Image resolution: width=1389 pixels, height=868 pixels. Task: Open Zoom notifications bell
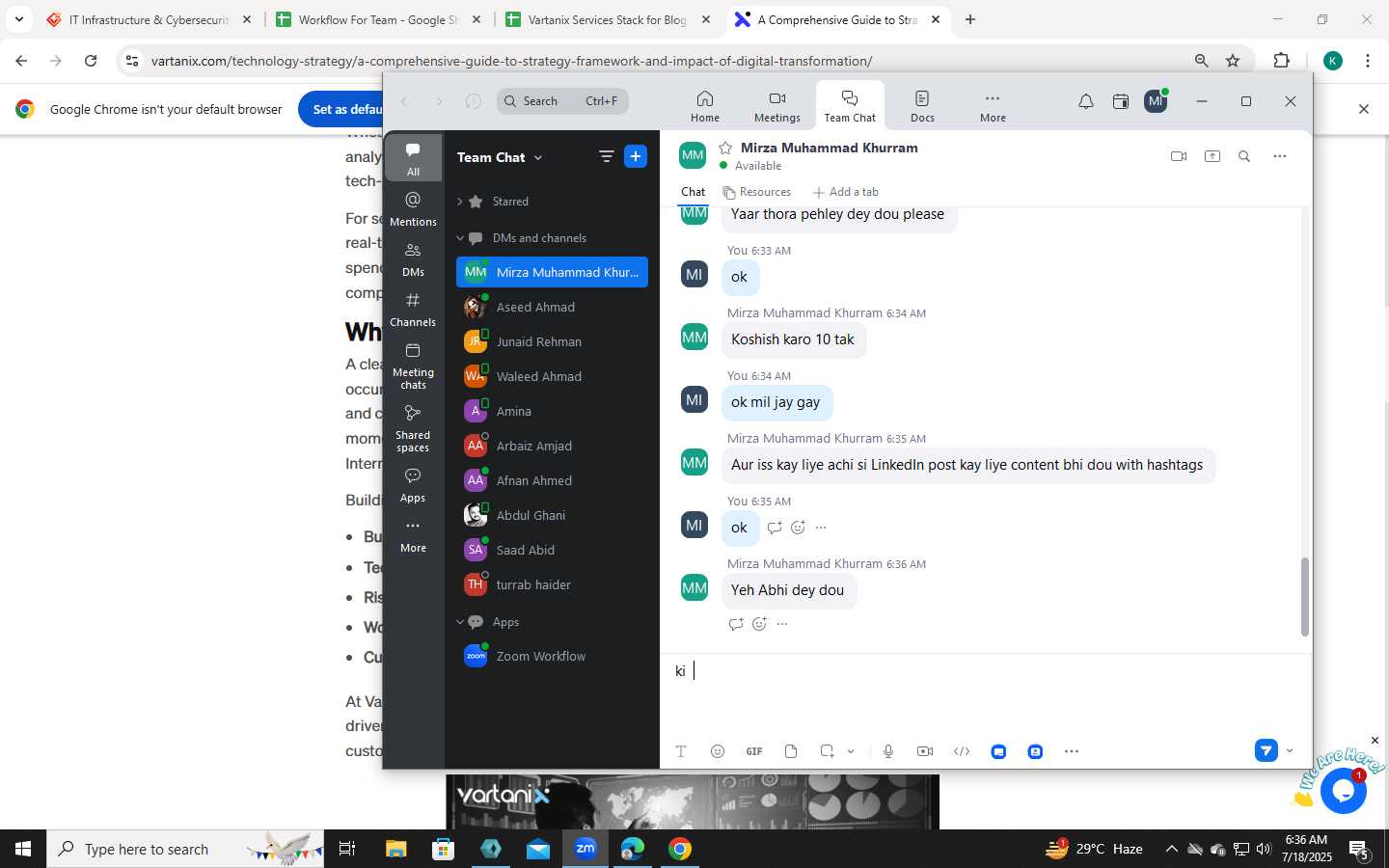click(x=1086, y=101)
